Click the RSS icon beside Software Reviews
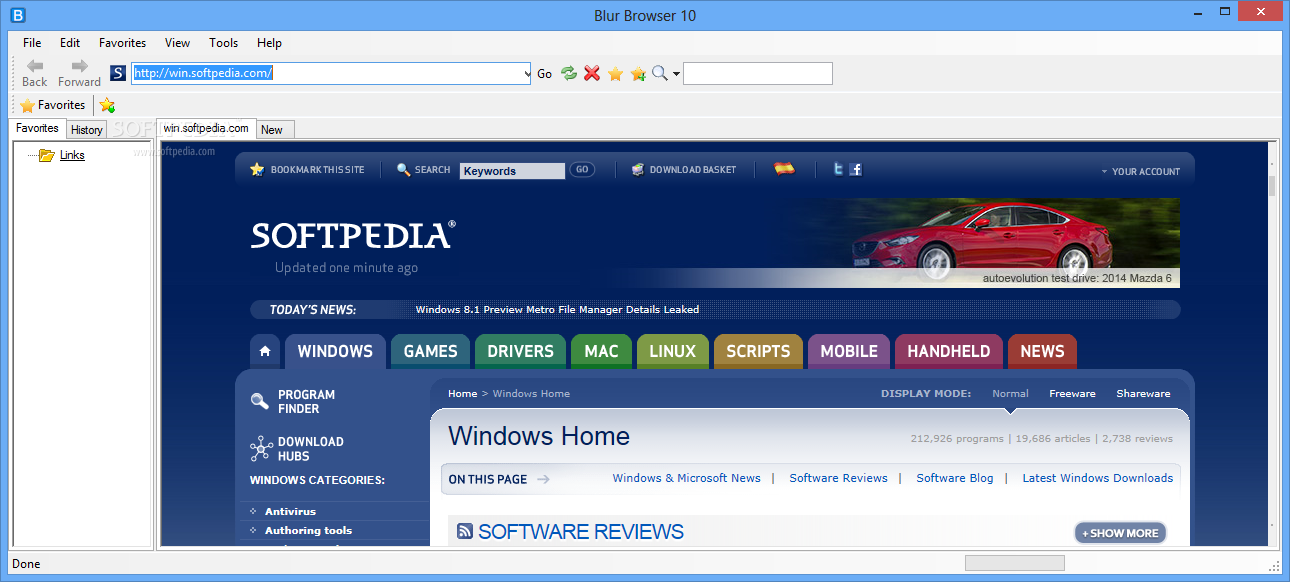The height and width of the screenshot is (582, 1290). 465,532
